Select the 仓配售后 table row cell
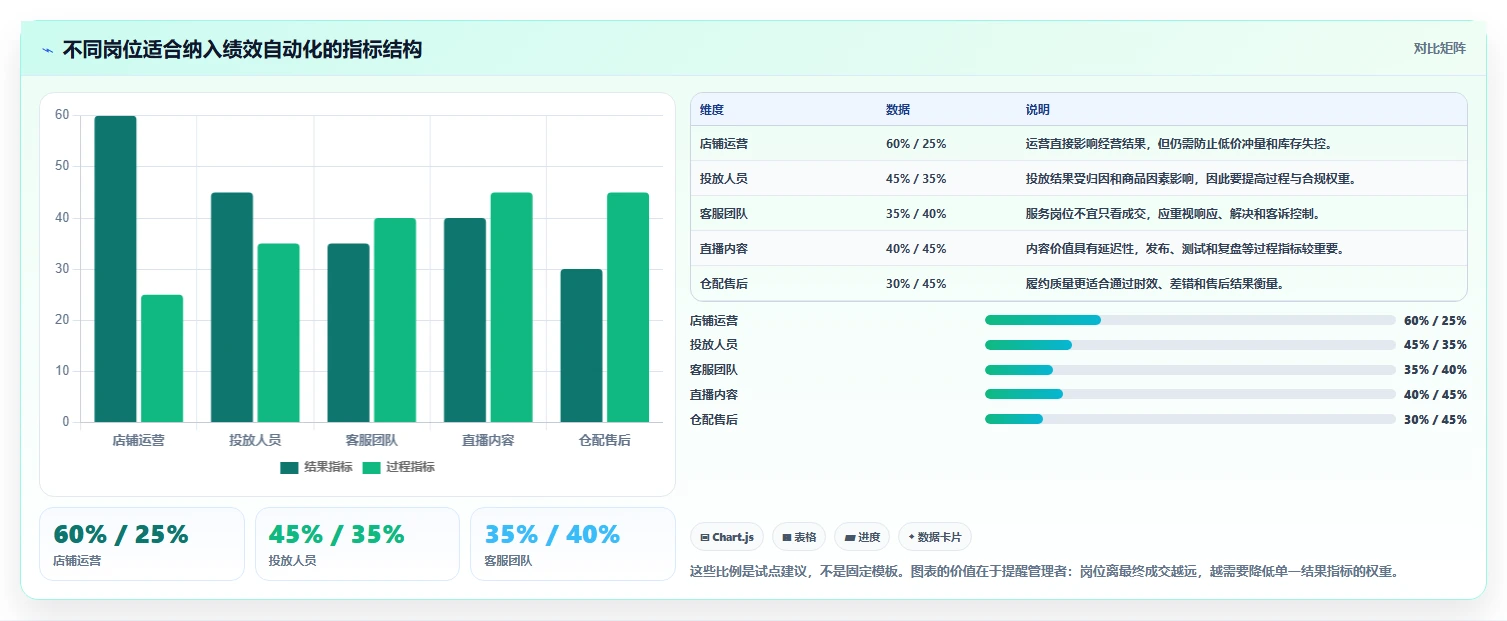Screen dimensions: 1507x621 (724, 284)
